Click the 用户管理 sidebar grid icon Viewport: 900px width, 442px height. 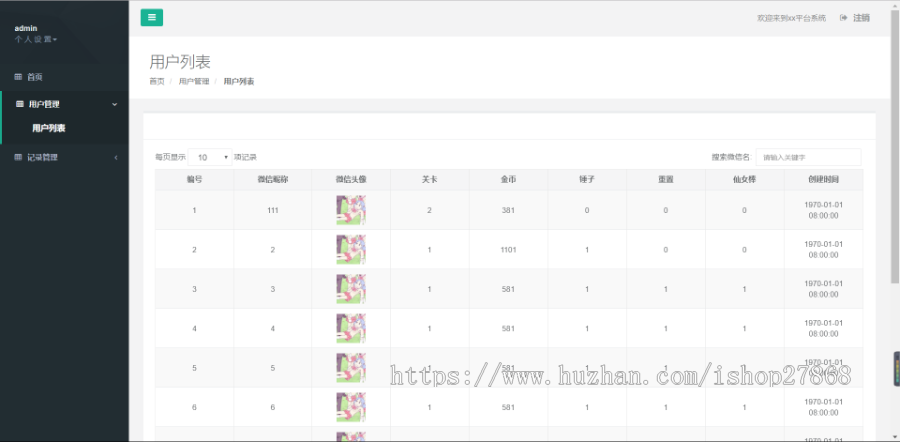(x=20, y=104)
